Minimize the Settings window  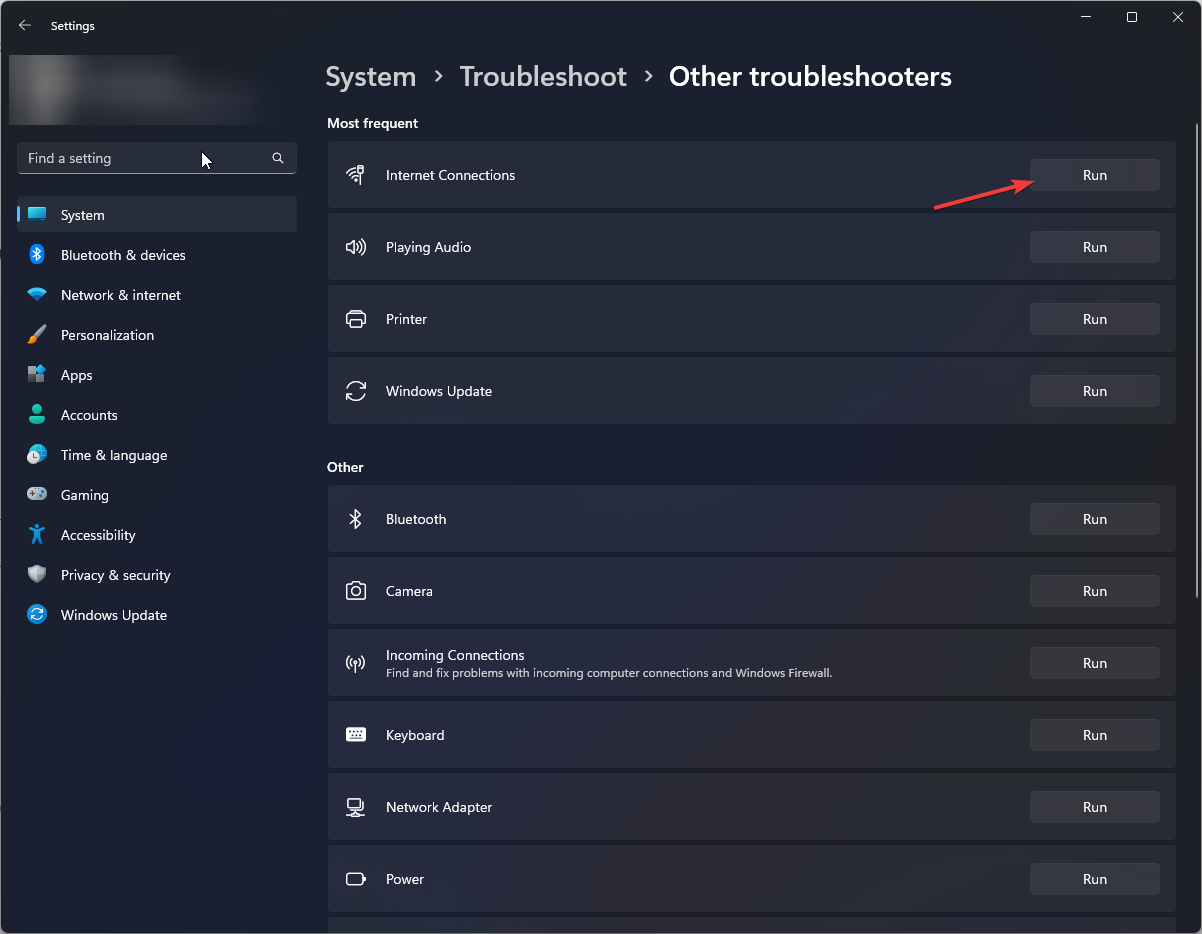tap(1086, 17)
